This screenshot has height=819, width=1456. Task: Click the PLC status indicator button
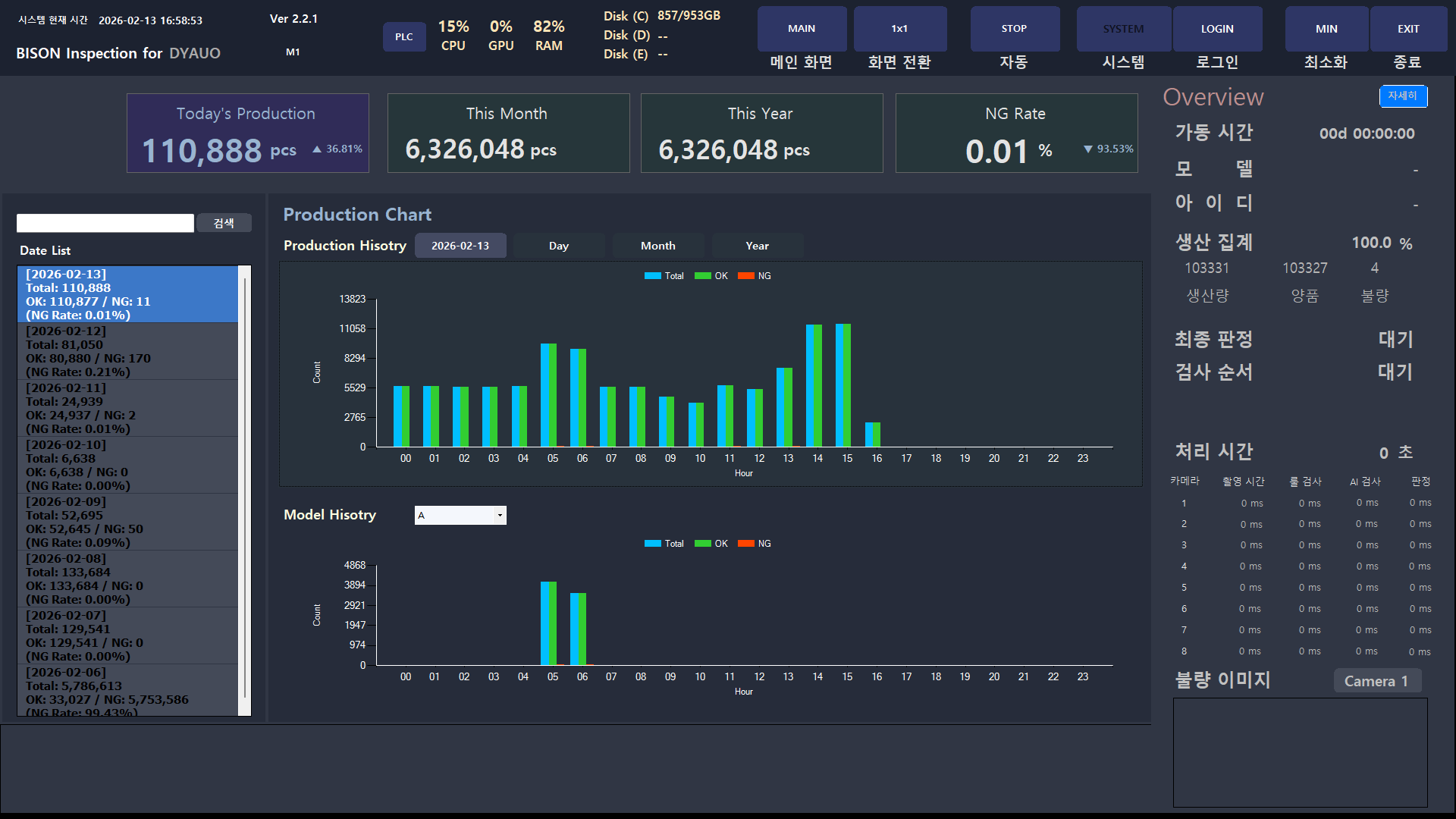pyautogui.click(x=404, y=36)
